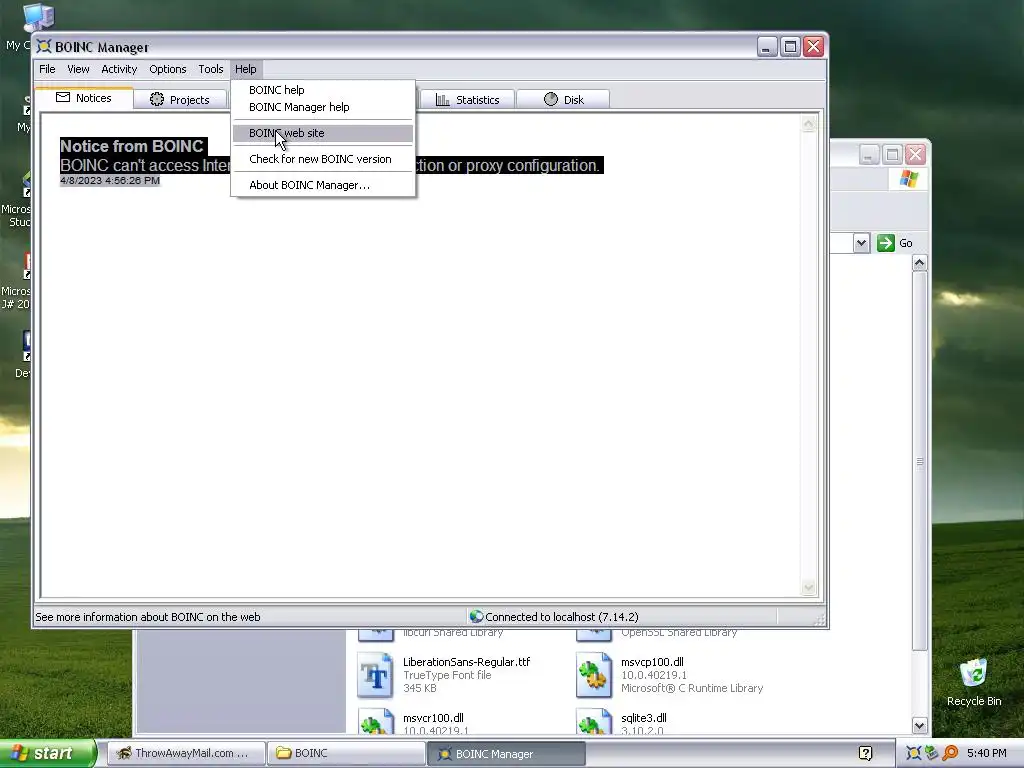Close the Help menu in the menu bar
Image resolution: width=1024 pixels, height=768 pixels.
246,69
